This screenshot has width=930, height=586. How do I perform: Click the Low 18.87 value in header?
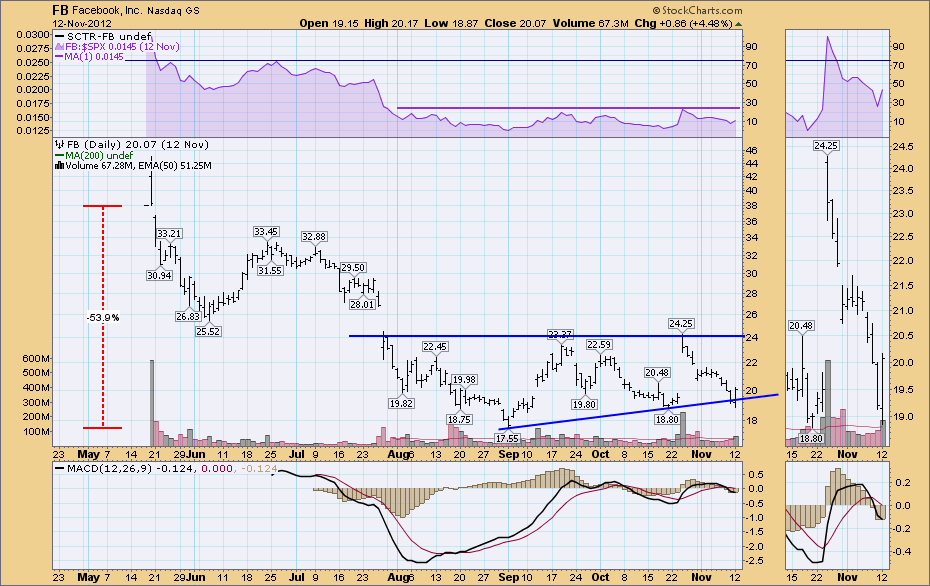coord(451,23)
